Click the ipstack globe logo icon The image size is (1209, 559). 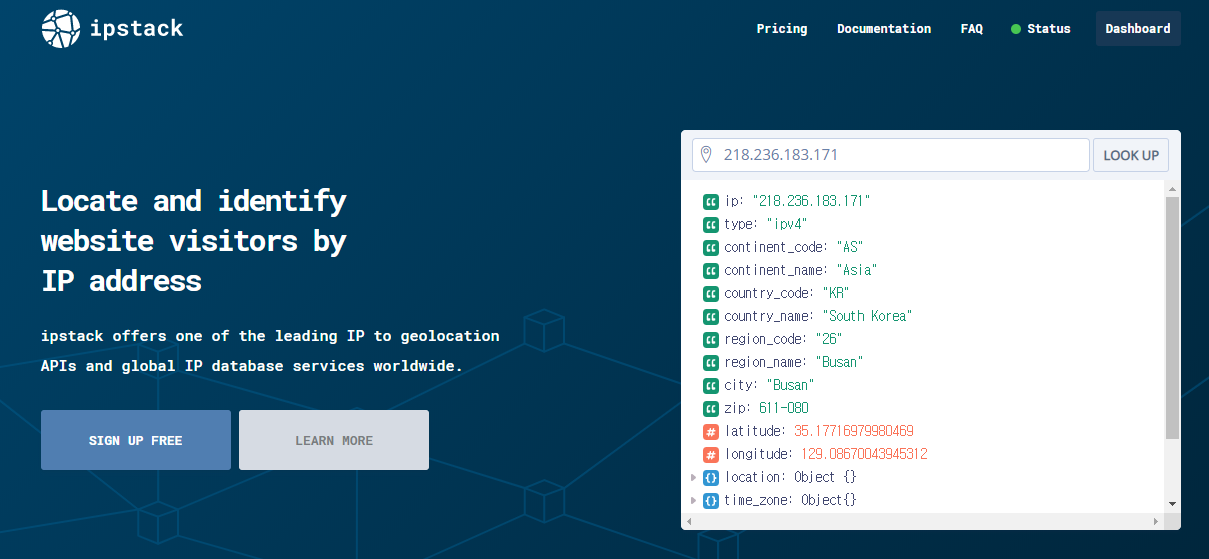pyautogui.click(x=61, y=29)
